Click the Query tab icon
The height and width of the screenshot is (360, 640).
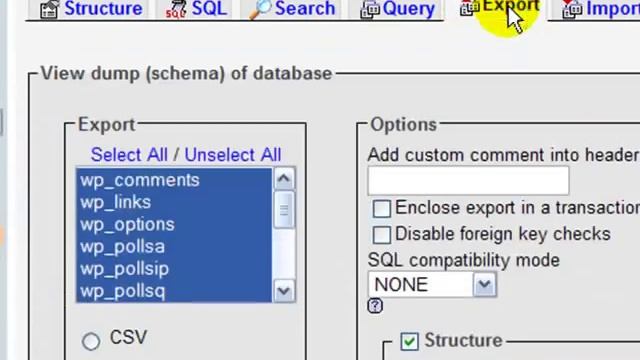370,10
